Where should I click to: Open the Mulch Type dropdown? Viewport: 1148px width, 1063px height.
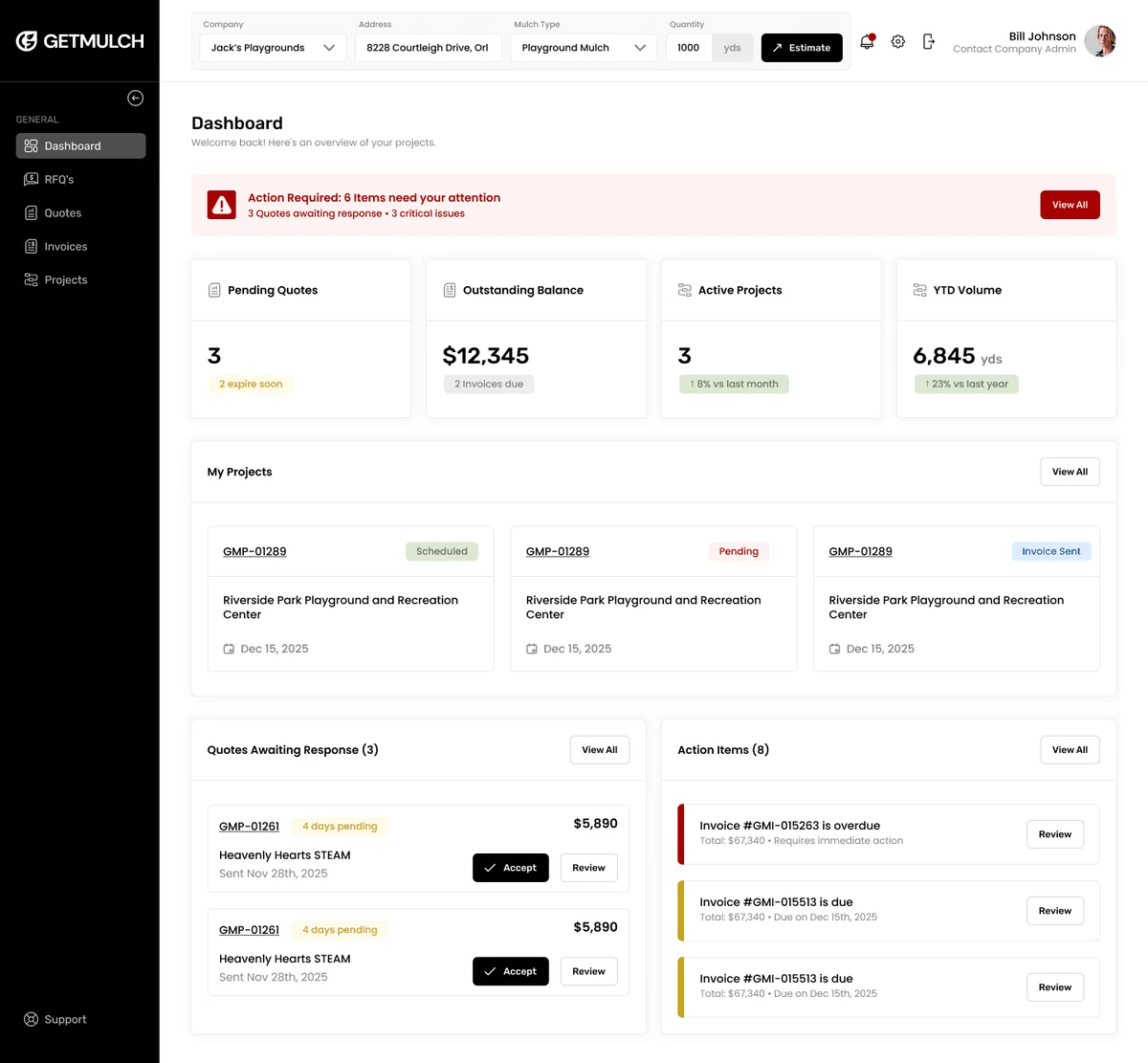[584, 48]
